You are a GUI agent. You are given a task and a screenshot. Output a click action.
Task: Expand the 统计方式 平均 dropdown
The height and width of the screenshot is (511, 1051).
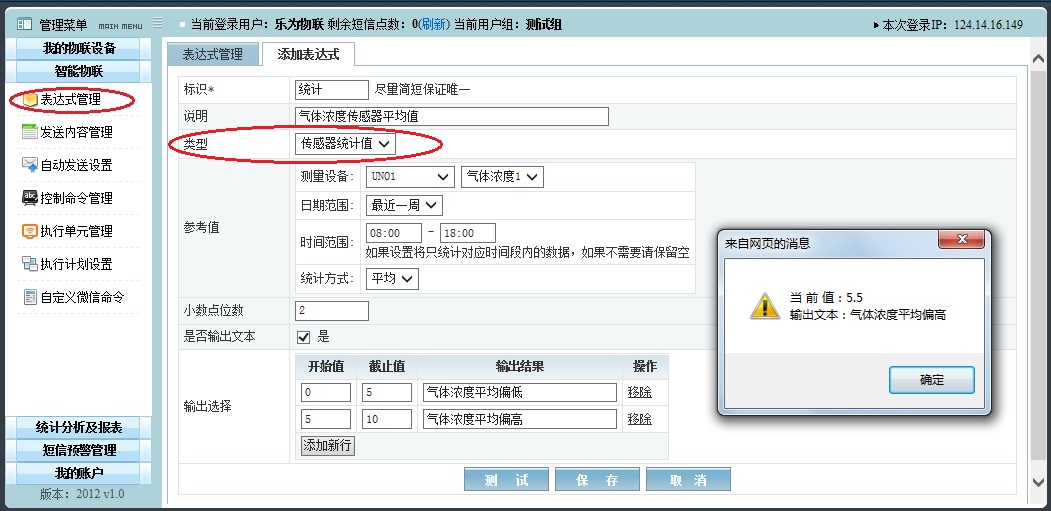coord(392,279)
